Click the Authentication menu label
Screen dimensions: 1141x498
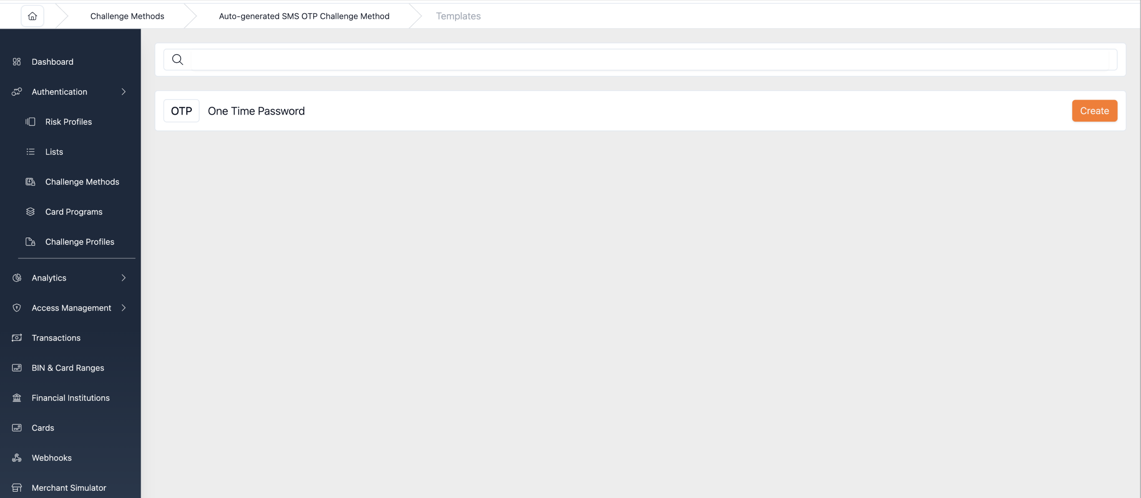(x=60, y=92)
